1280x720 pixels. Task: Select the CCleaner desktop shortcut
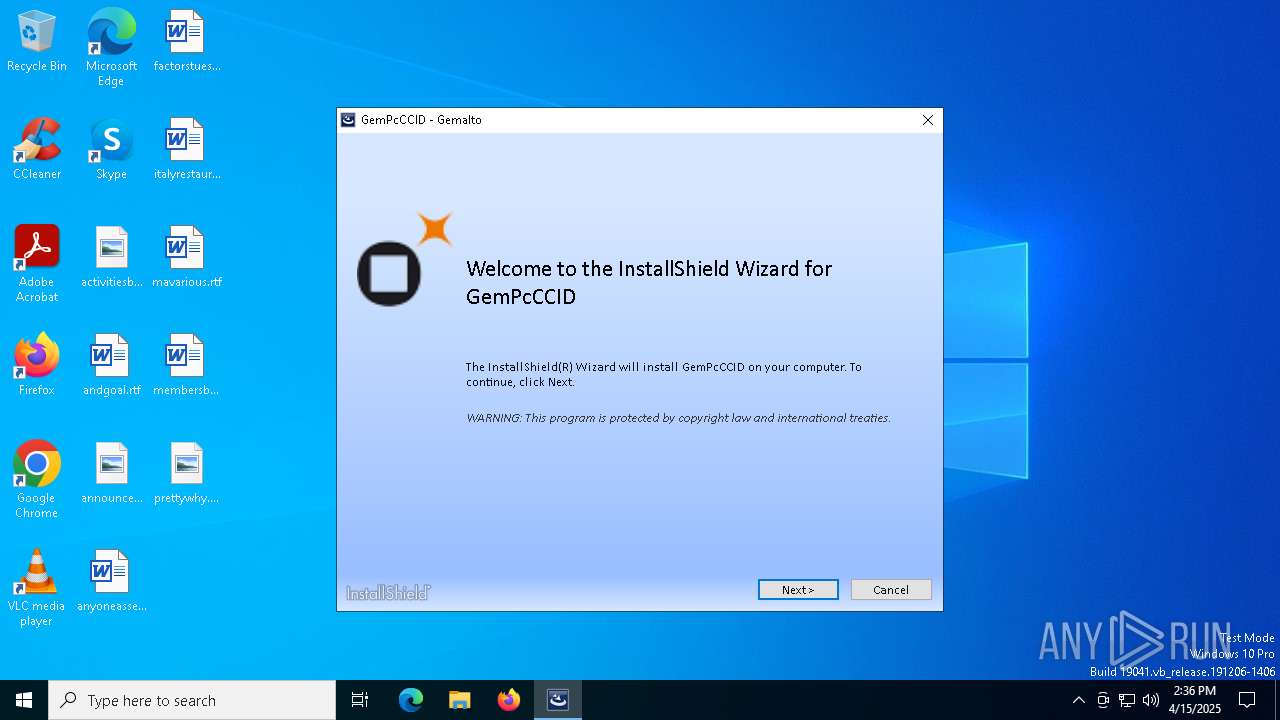pyautogui.click(x=37, y=150)
